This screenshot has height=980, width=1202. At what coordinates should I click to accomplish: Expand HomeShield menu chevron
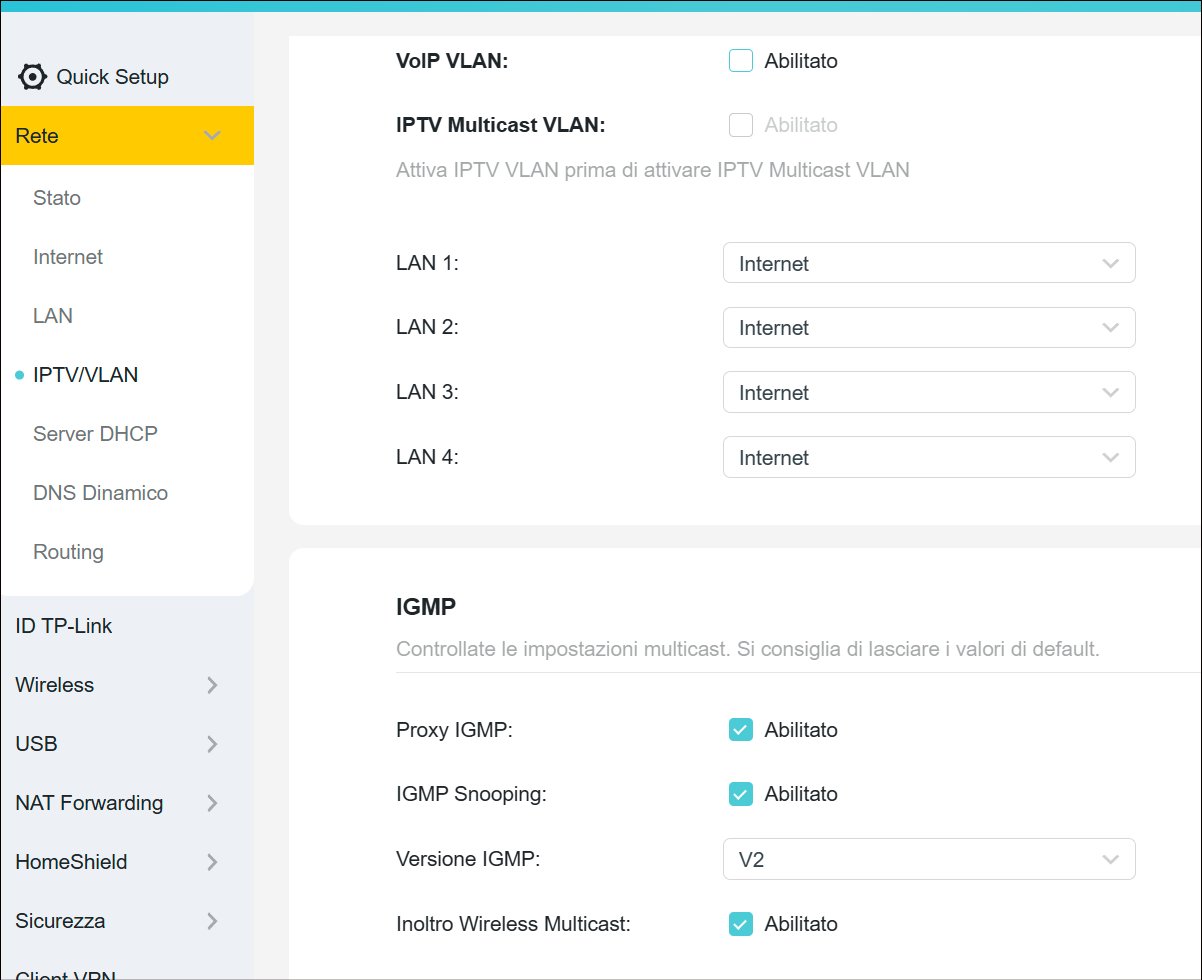coord(212,862)
